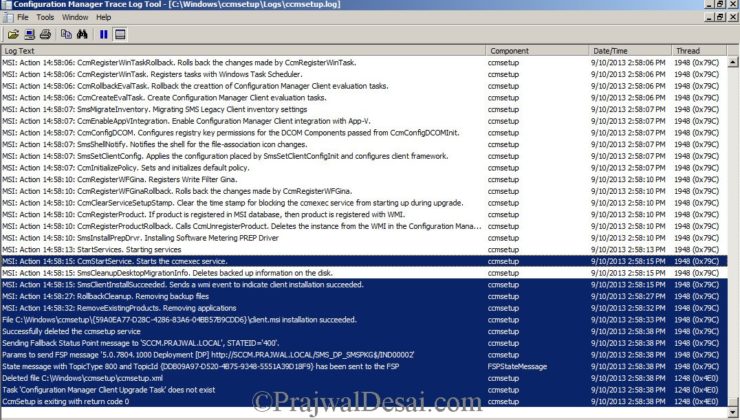This screenshot has height=420, width=740.
Task: Select the CcmClearServiceSetupStamp log line
Action: [x=363, y=203]
